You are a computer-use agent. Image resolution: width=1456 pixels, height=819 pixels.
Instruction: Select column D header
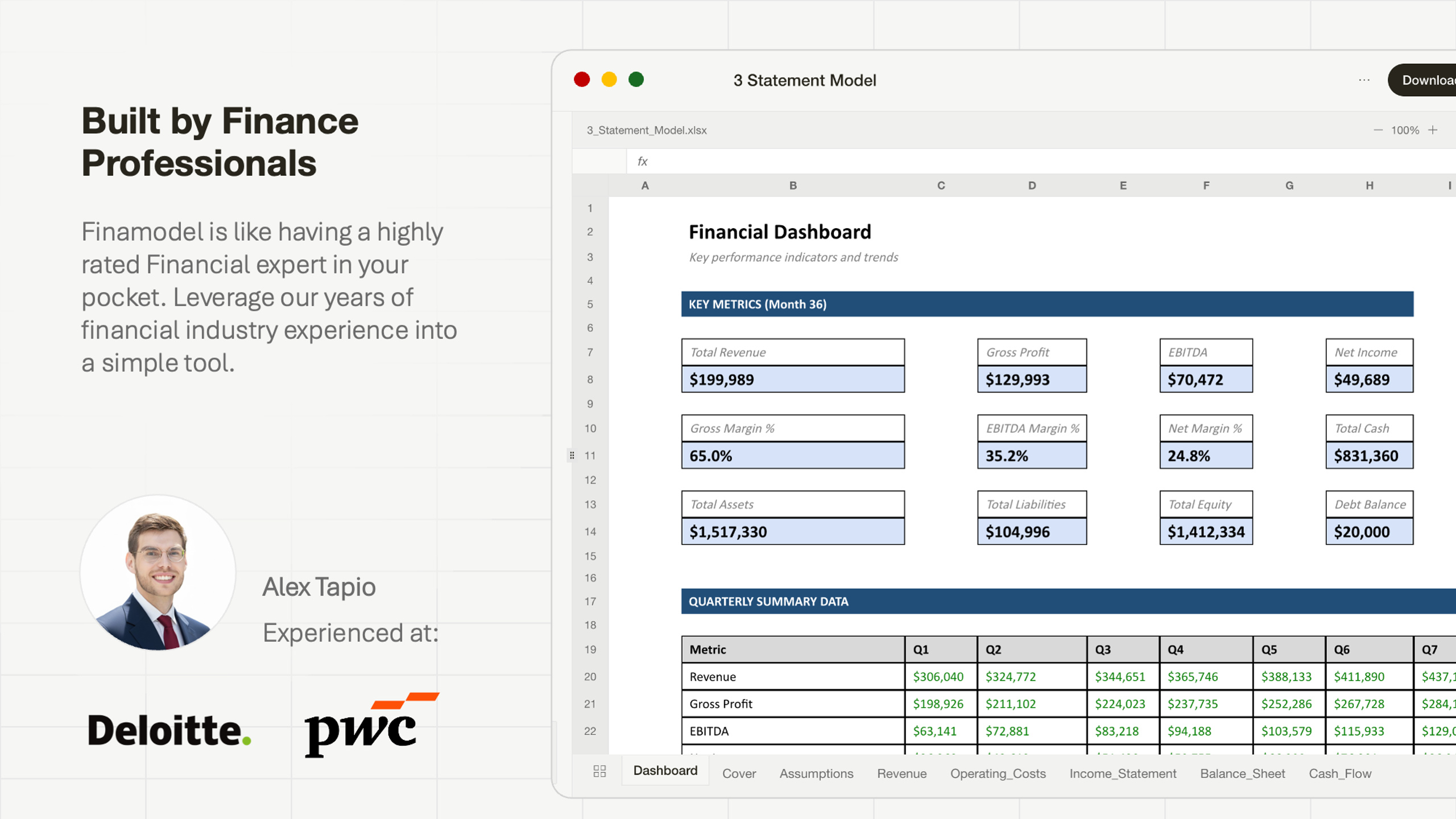click(x=1032, y=185)
